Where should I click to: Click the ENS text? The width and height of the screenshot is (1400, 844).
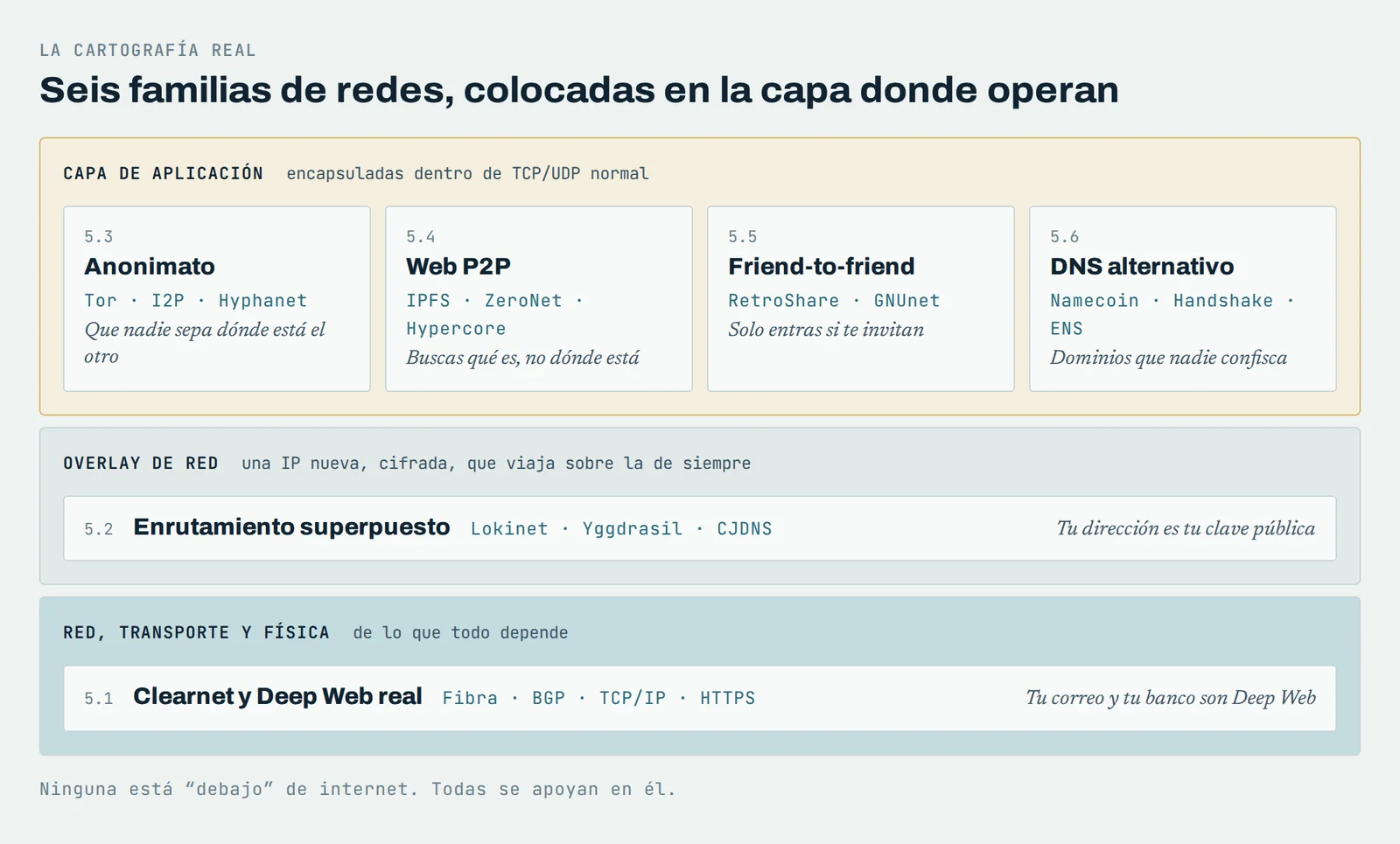(1067, 329)
